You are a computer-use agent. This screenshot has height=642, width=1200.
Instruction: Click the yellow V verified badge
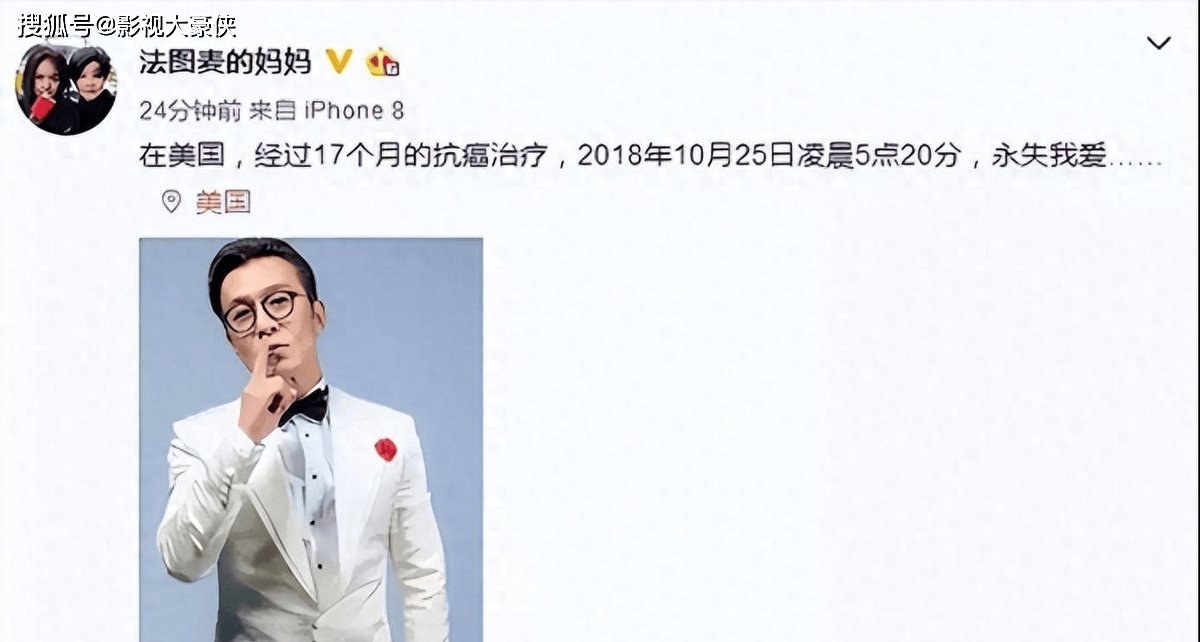[339, 62]
